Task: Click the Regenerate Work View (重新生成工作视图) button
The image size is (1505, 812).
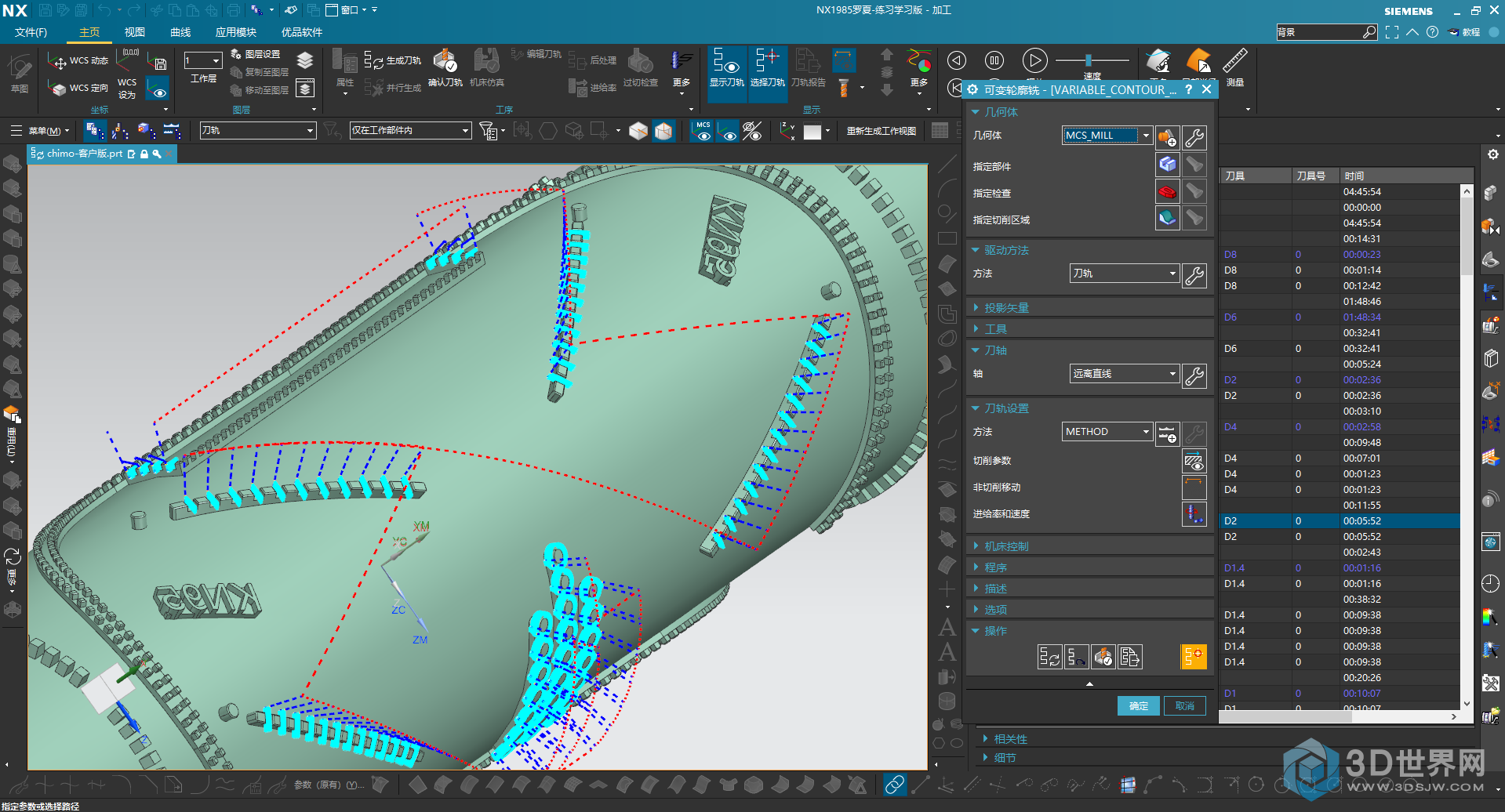Action: coord(882,131)
